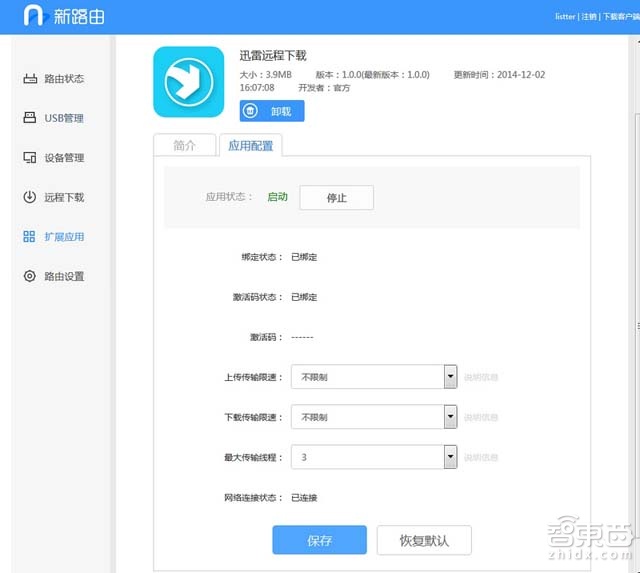Click trash icon on 卸载 button
The width and height of the screenshot is (640, 573).
(250, 111)
